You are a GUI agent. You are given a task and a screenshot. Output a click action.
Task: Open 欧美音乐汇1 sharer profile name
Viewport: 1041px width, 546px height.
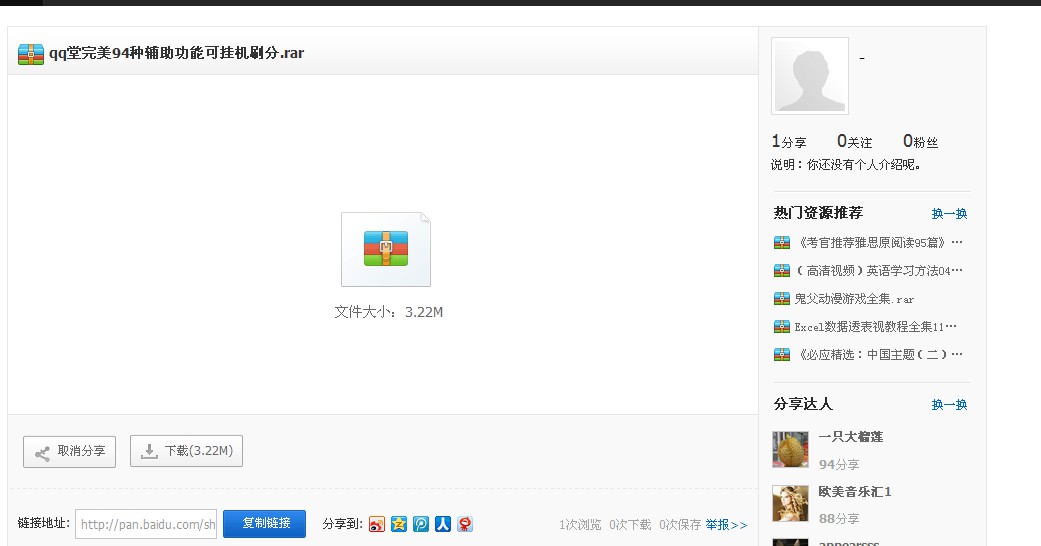point(855,492)
